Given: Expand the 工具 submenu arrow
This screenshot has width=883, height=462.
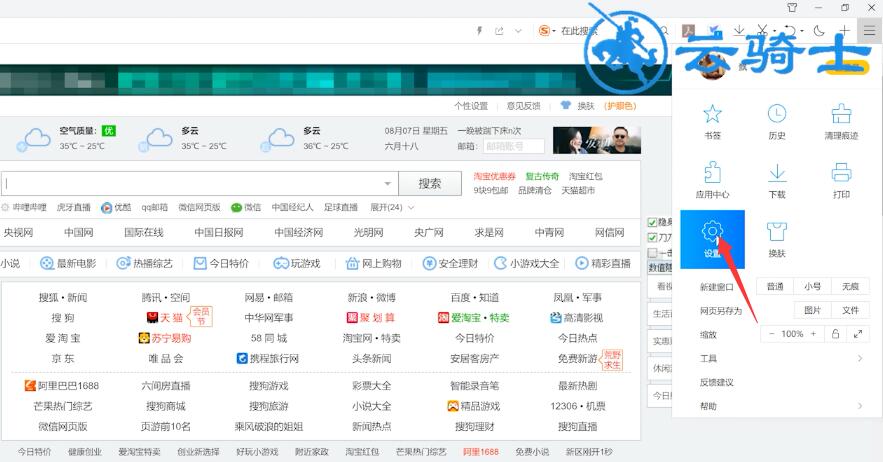Looking at the screenshot, I should [860, 358].
